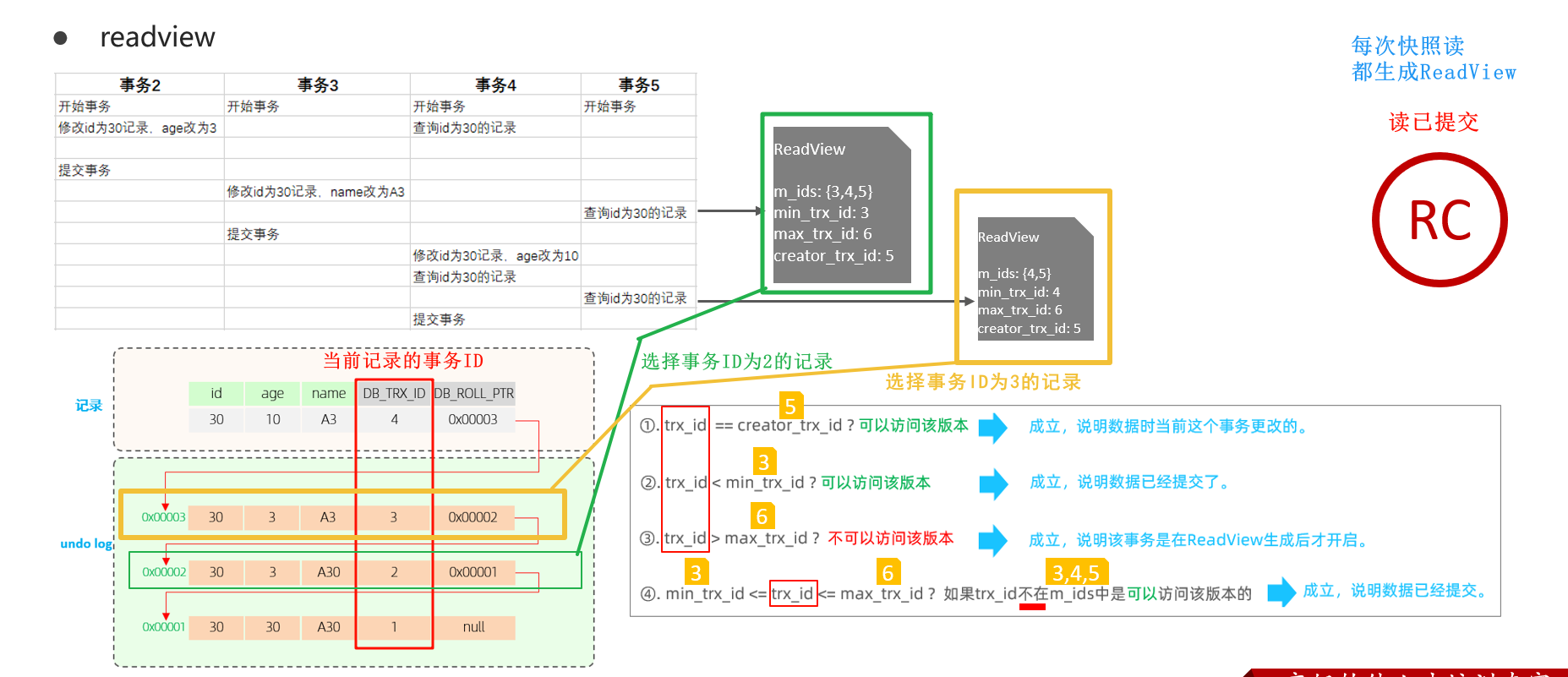Click "== creator_trx_id ?" in rule ①
Viewport: 1568px width, 677px height.
[x=785, y=425]
